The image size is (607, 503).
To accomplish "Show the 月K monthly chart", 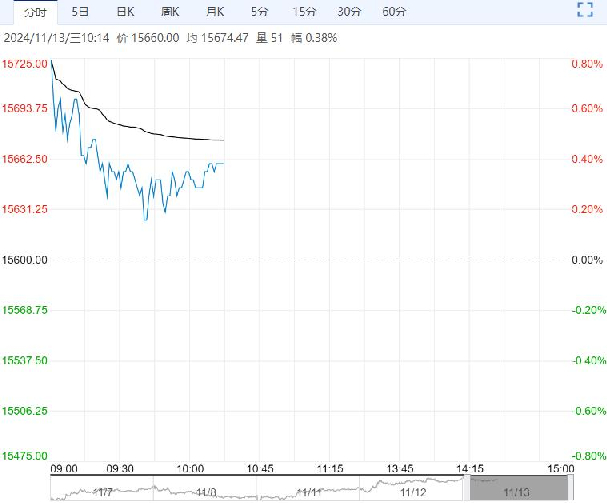I will (x=214, y=12).
